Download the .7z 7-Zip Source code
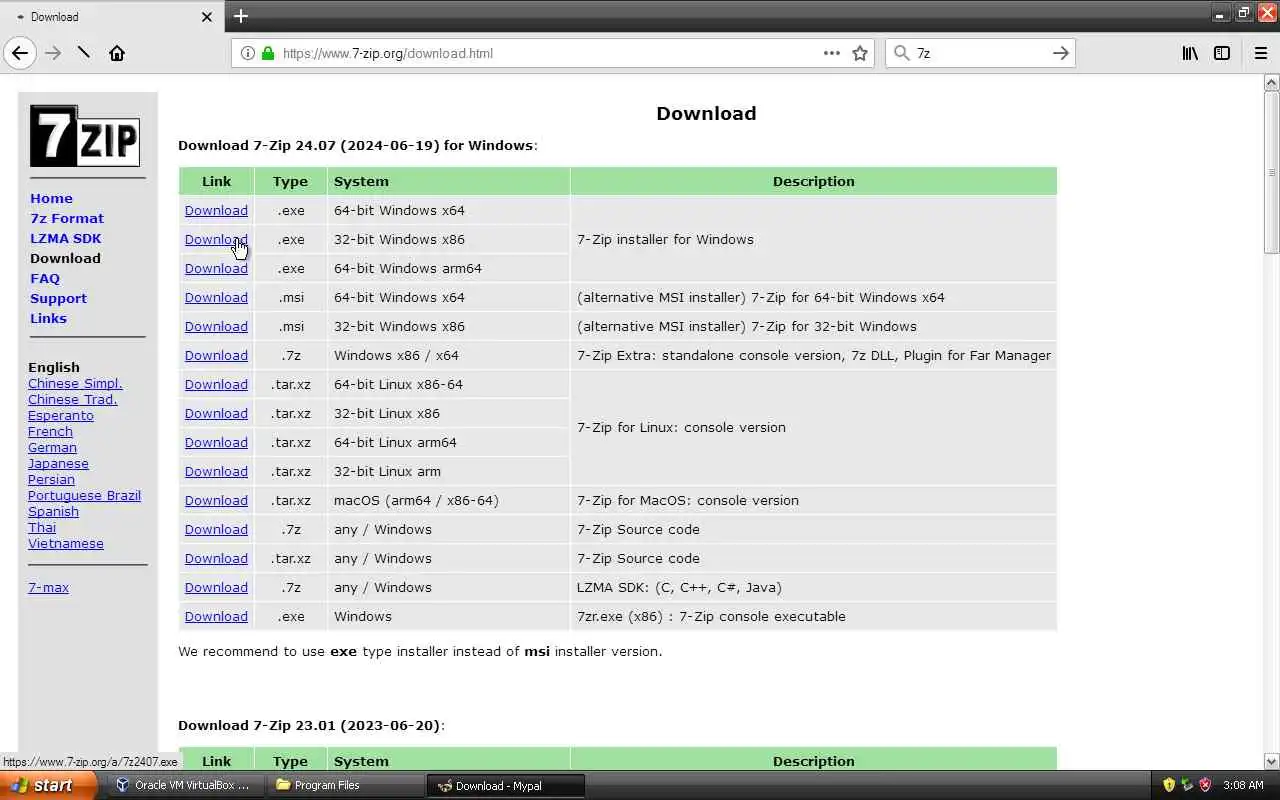Viewport: 1280px width, 800px height. pos(216,529)
